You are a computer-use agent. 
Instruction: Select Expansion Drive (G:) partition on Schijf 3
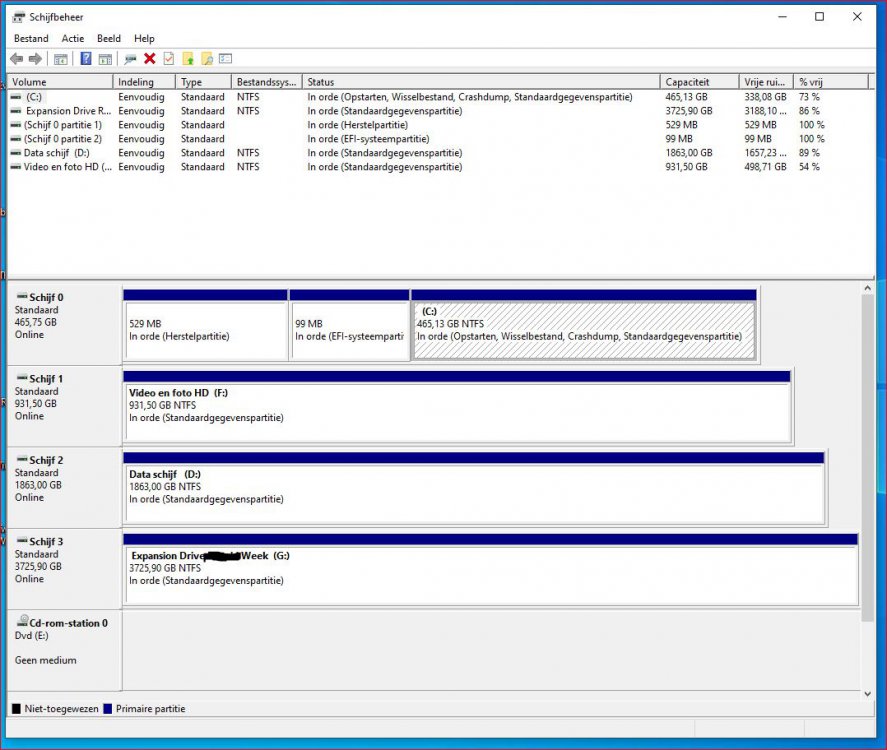pos(490,574)
